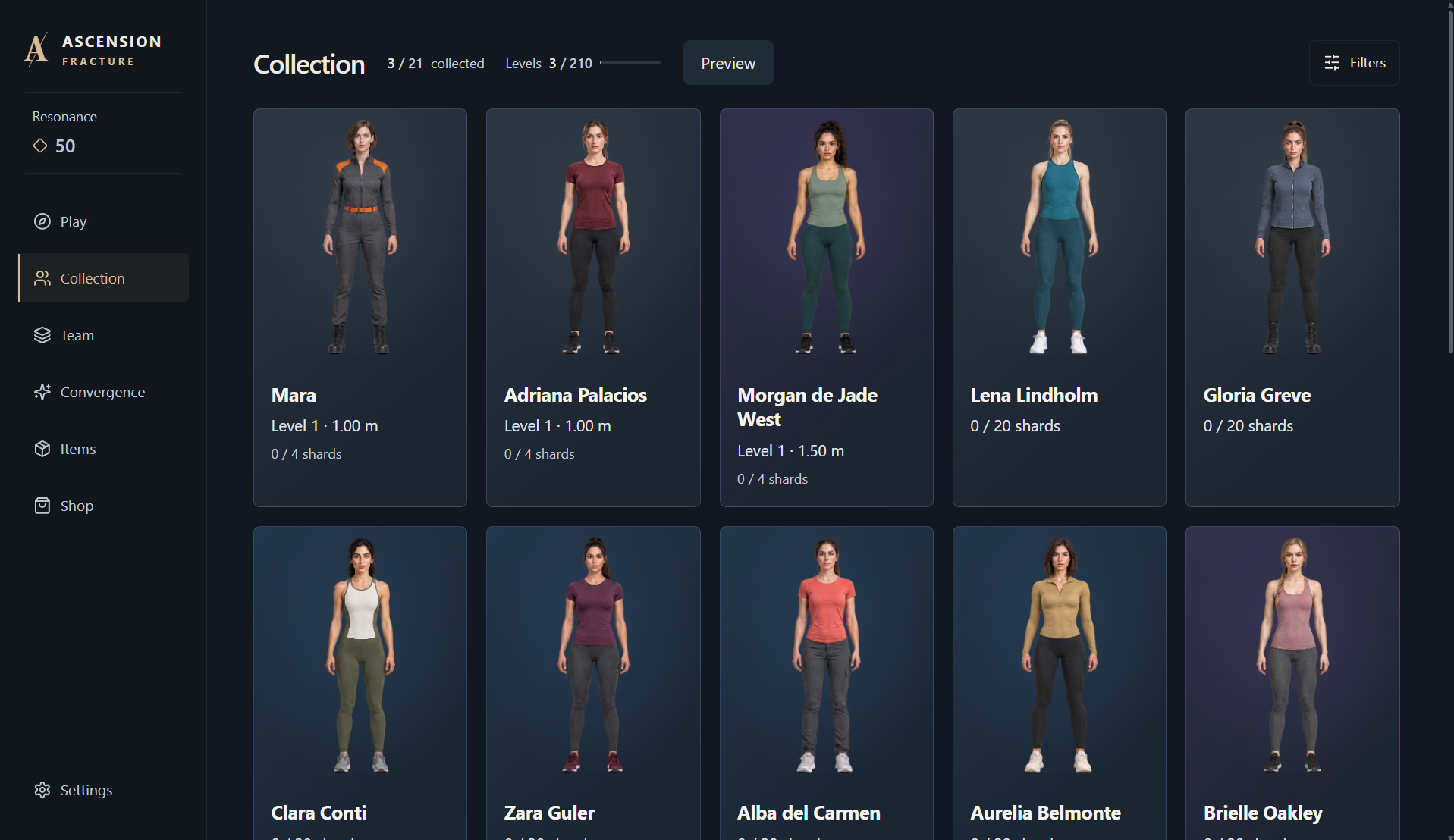Image resolution: width=1454 pixels, height=840 pixels.
Task: Click the page vertical scrollbar
Action: (x=1450, y=182)
